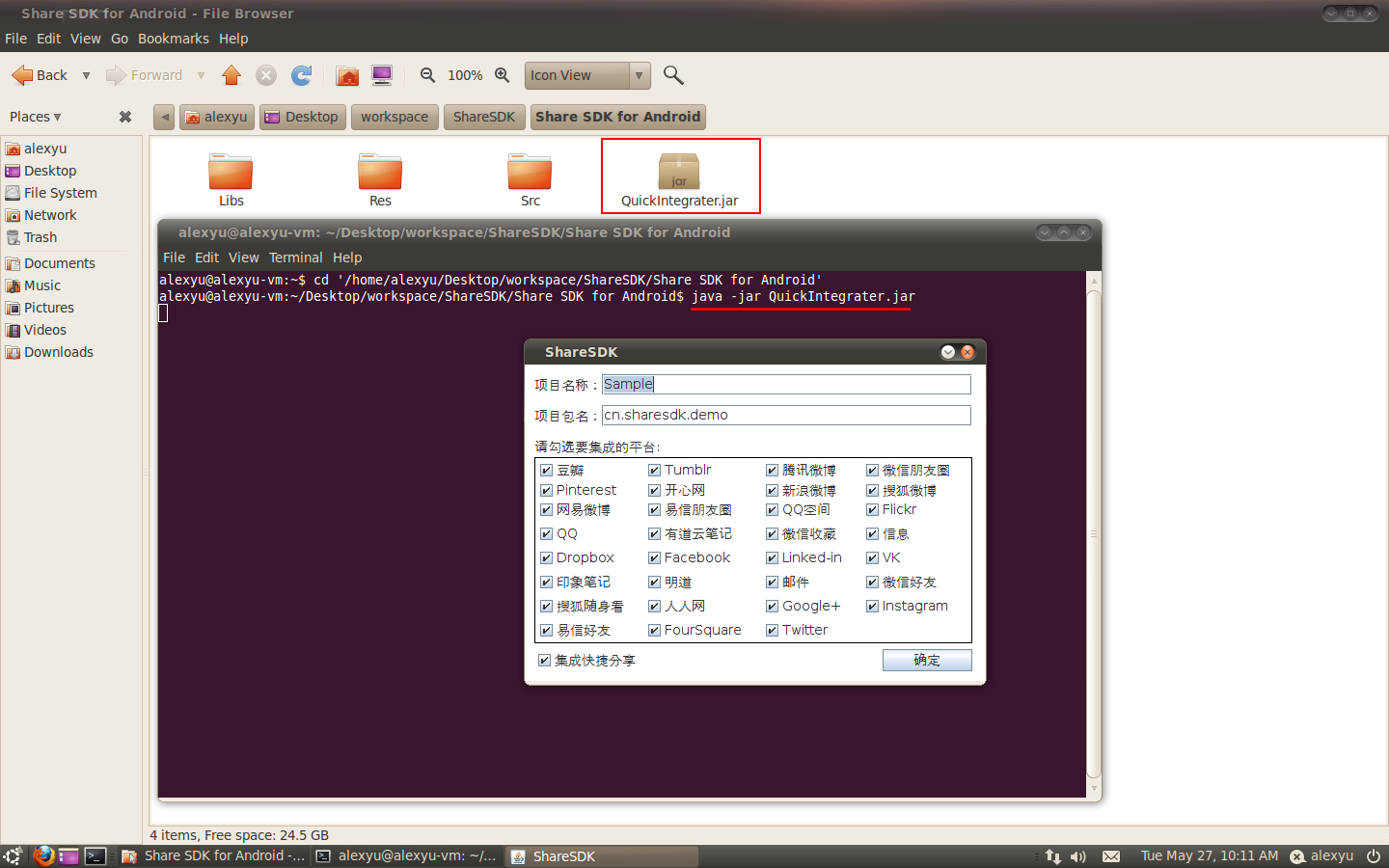Click the project name field containing Sample
Screen dimensions: 1389x868
click(x=786, y=384)
